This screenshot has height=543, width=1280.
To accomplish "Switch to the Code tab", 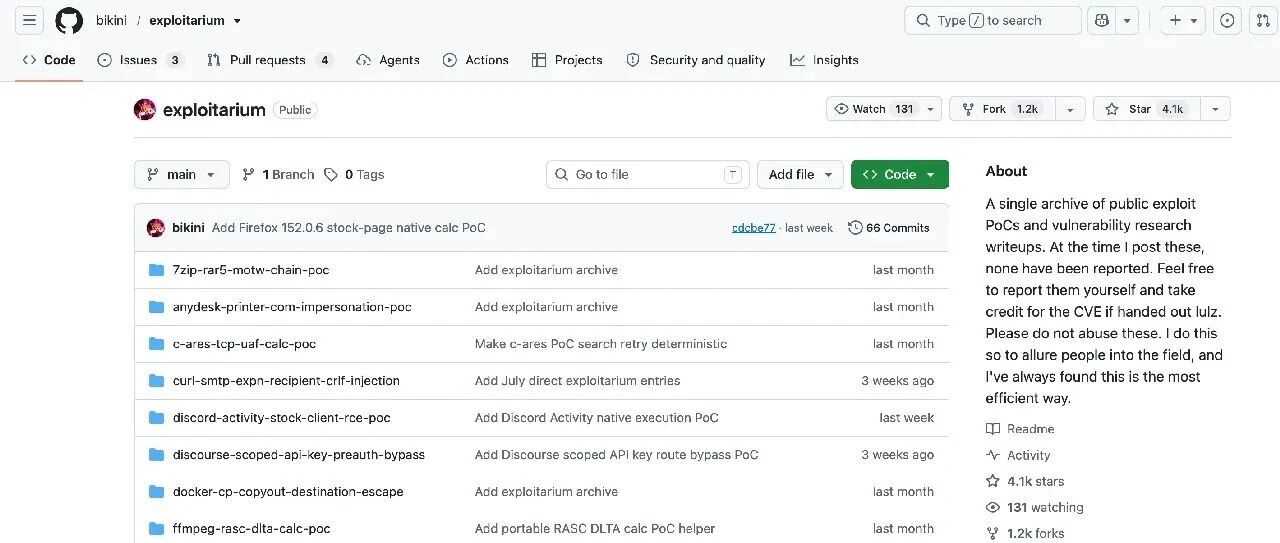I will click(x=49, y=60).
